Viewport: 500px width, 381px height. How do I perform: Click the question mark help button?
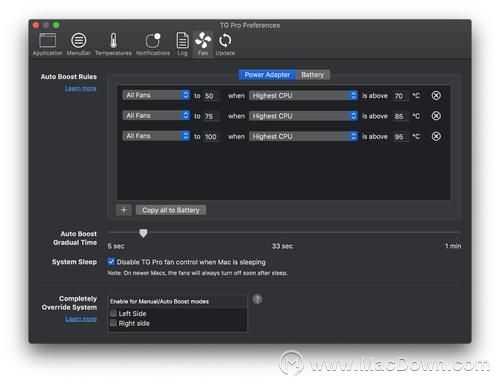pos(257,299)
